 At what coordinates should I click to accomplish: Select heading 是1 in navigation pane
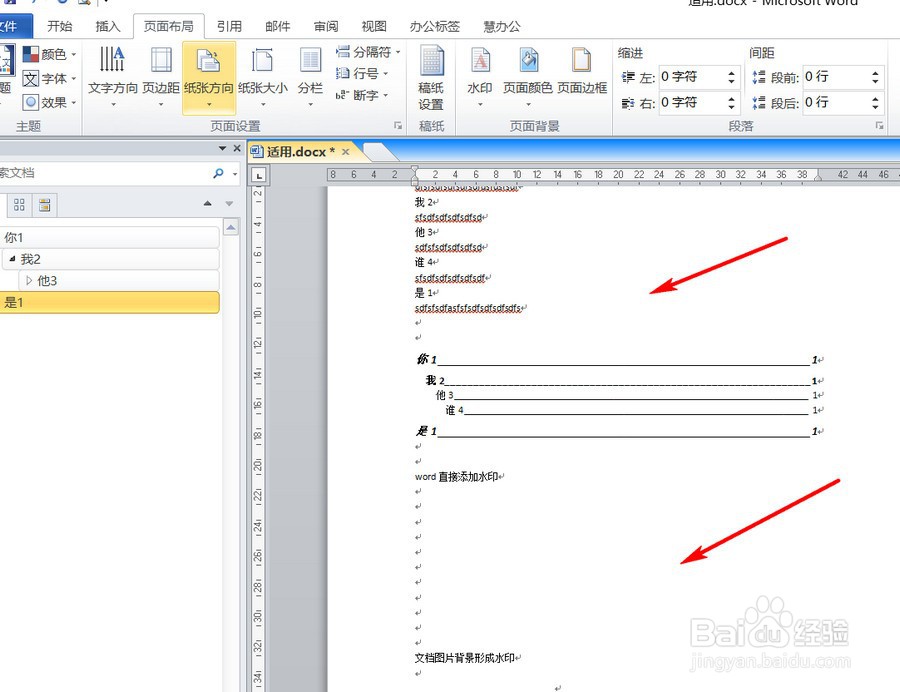(109, 302)
